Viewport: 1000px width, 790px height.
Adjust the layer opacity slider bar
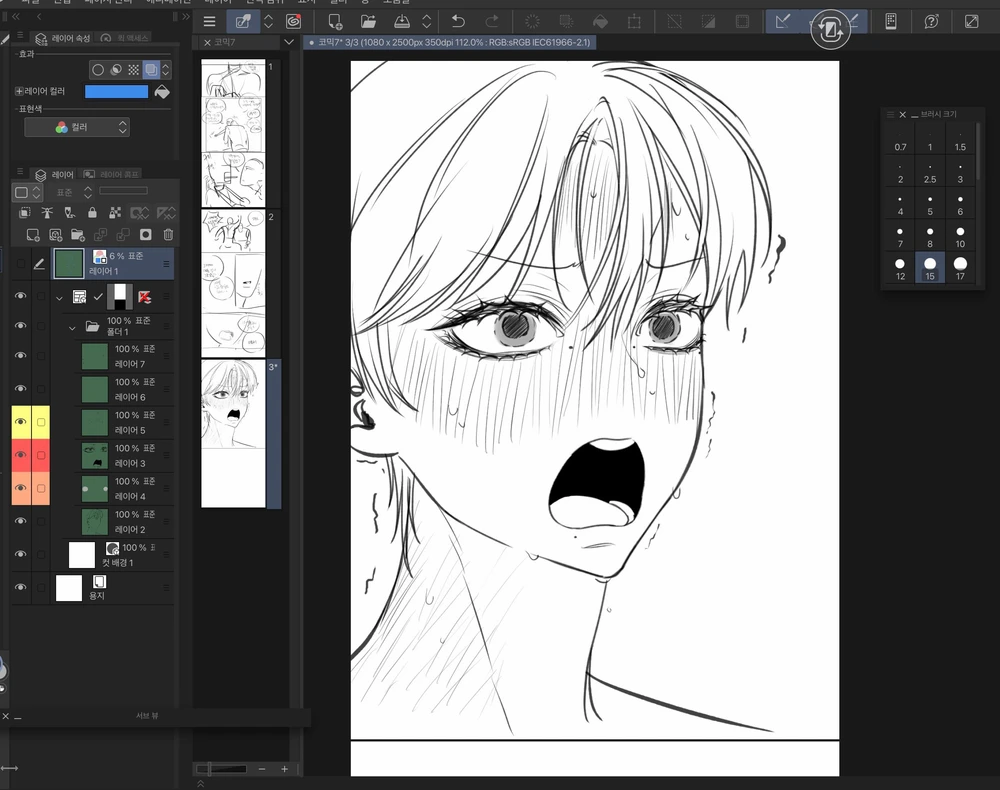pyautogui.click(x=123, y=191)
